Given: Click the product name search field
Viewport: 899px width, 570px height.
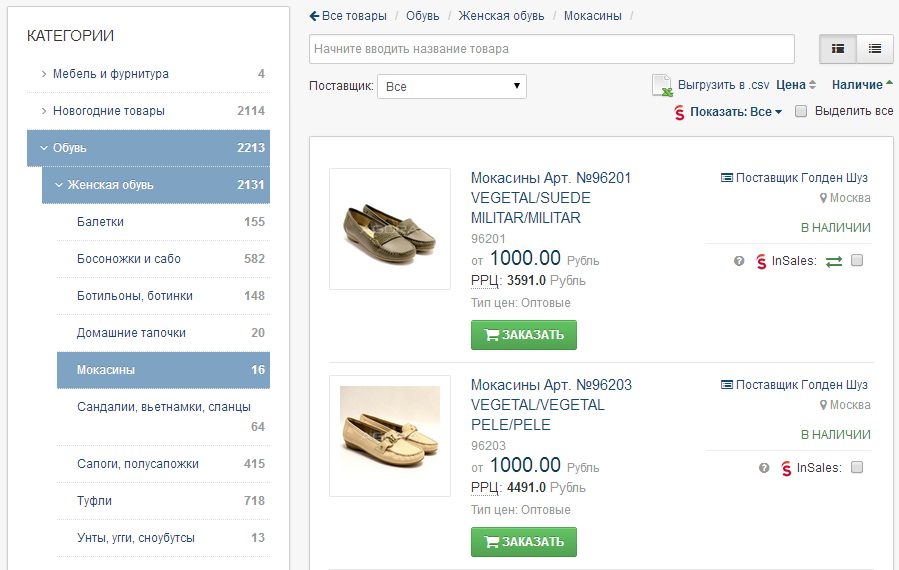Looking at the screenshot, I should [552, 49].
